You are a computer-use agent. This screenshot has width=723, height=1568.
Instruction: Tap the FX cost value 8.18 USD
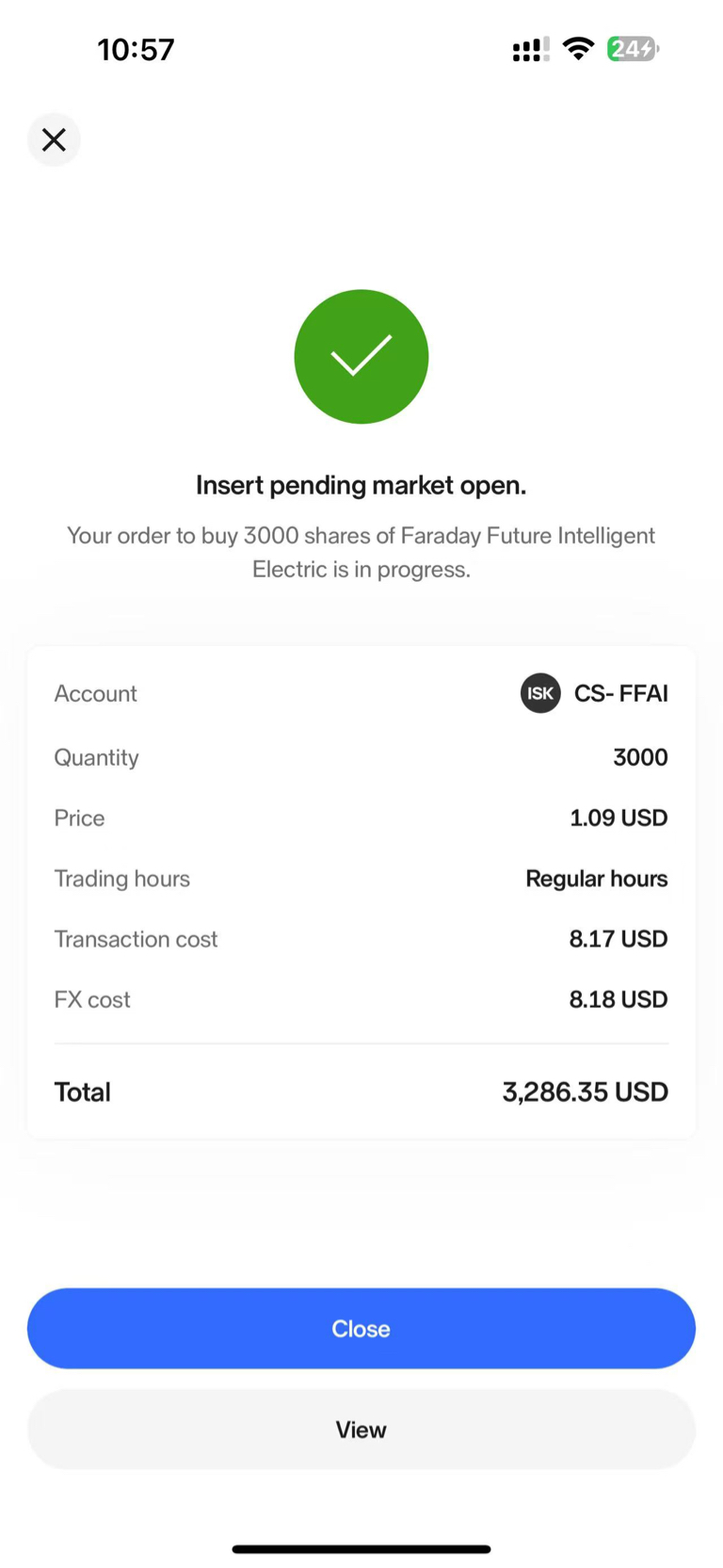click(618, 999)
